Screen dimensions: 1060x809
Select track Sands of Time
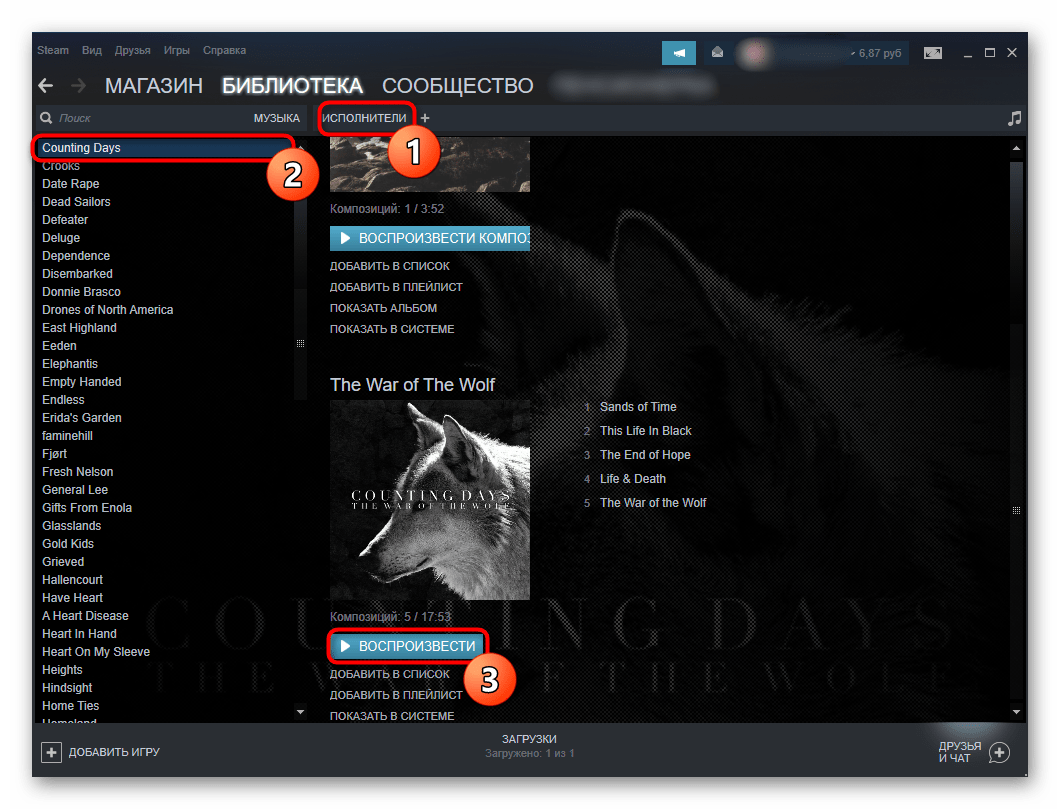[x=638, y=407]
